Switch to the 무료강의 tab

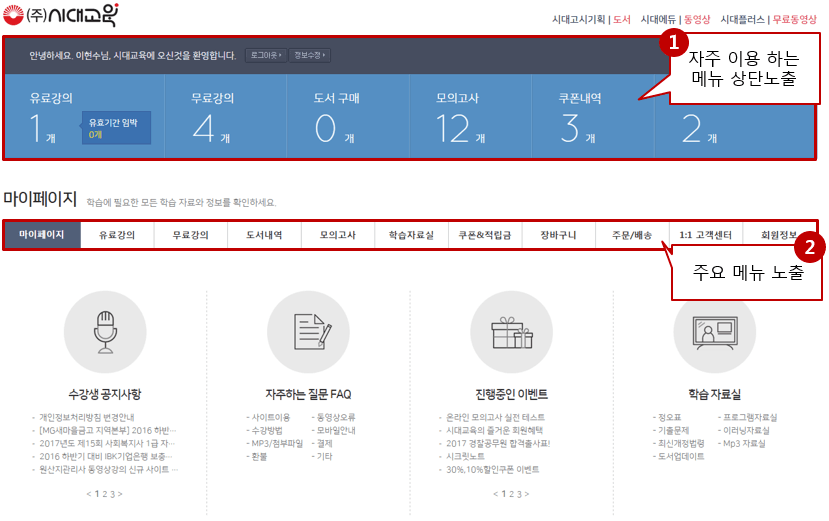pyautogui.click(x=190, y=235)
